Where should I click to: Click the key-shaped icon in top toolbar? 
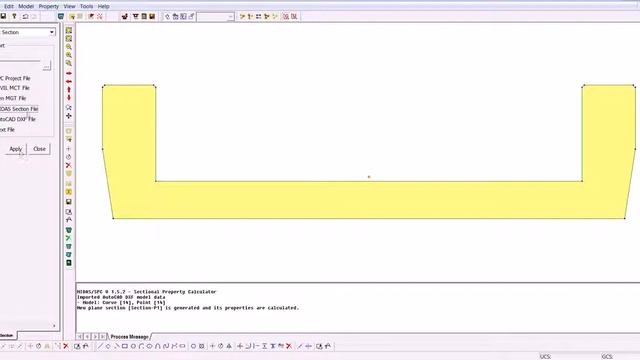(x=14, y=16)
